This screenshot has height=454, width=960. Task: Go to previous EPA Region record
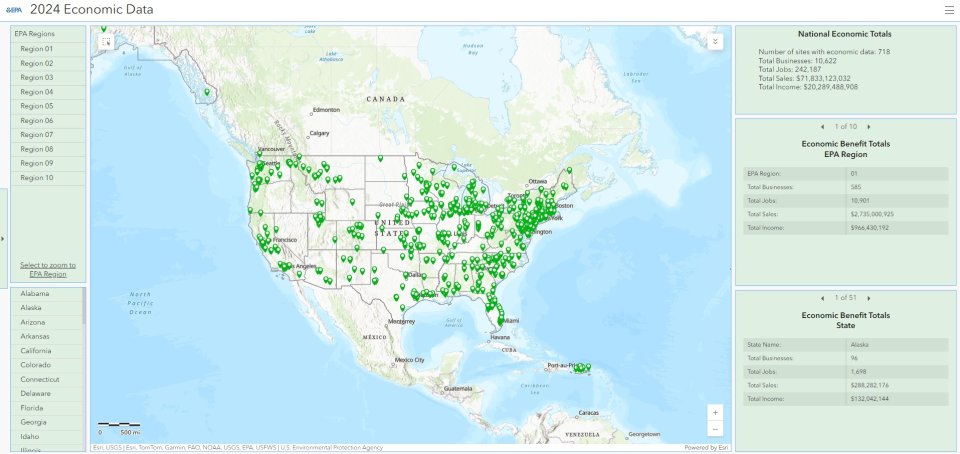pos(822,127)
